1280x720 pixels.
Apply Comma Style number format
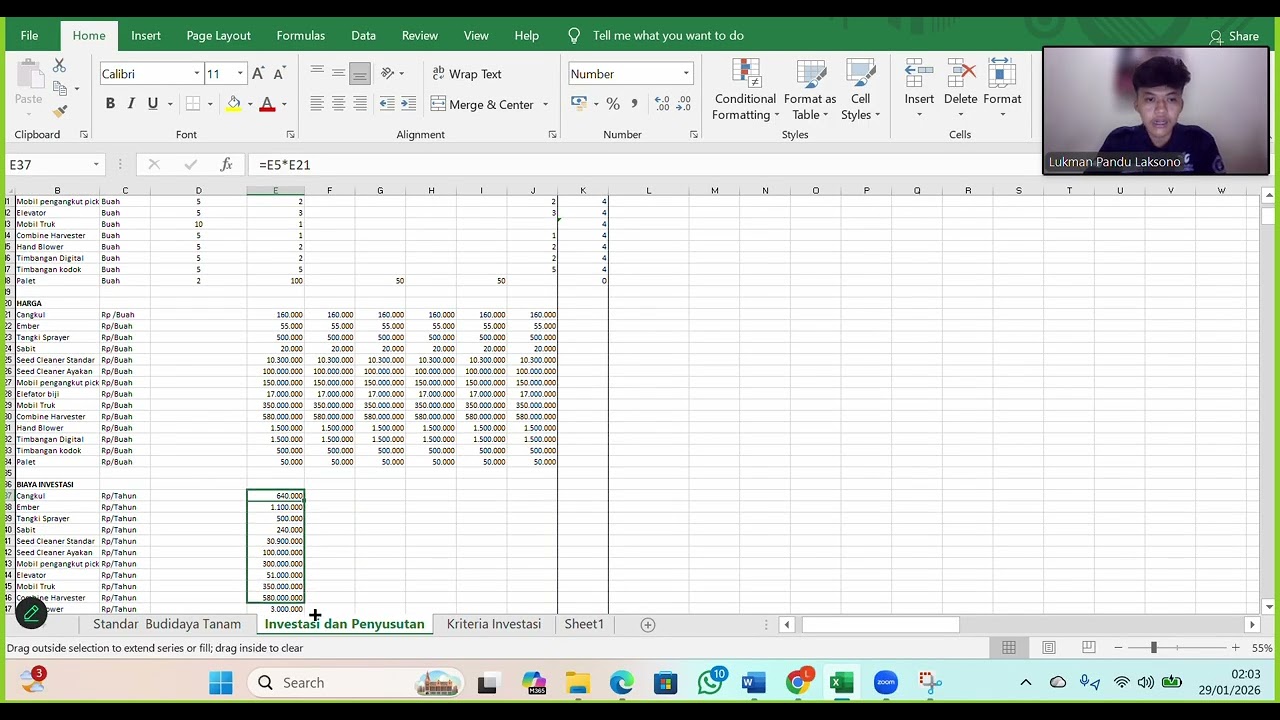click(634, 104)
